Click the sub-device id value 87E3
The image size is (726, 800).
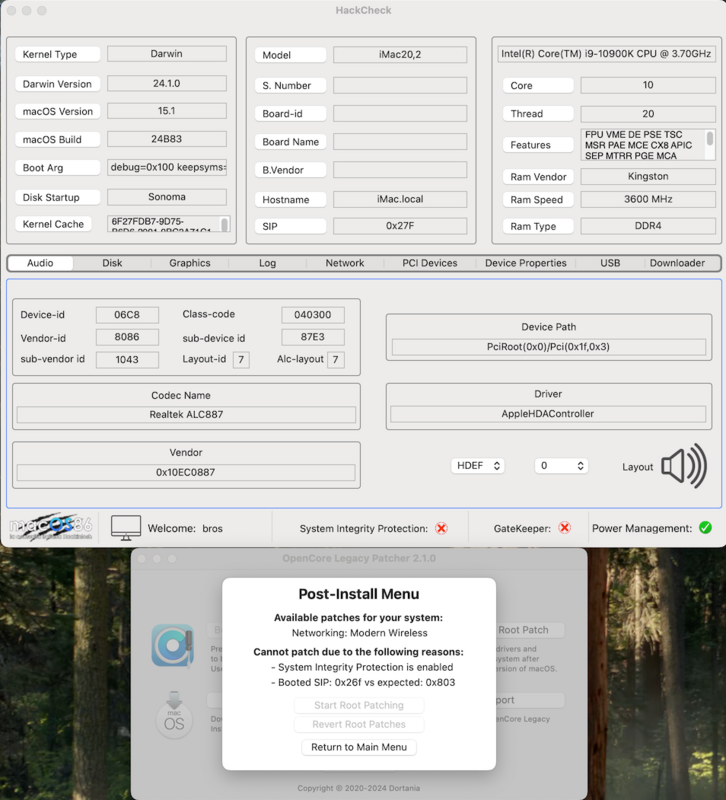pyautogui.click(x=313, y=337)
